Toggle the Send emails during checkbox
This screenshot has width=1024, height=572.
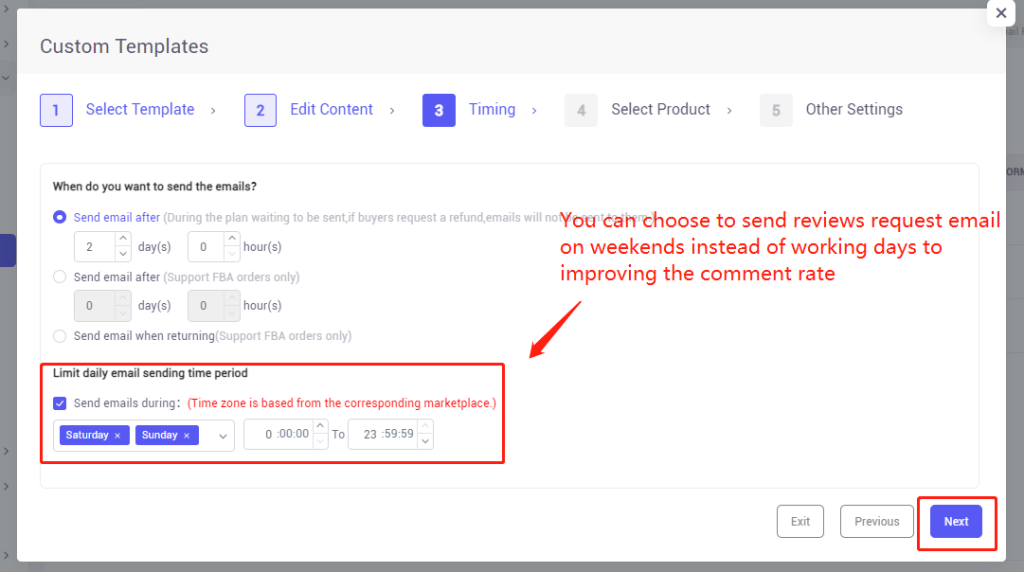[59, 403]
